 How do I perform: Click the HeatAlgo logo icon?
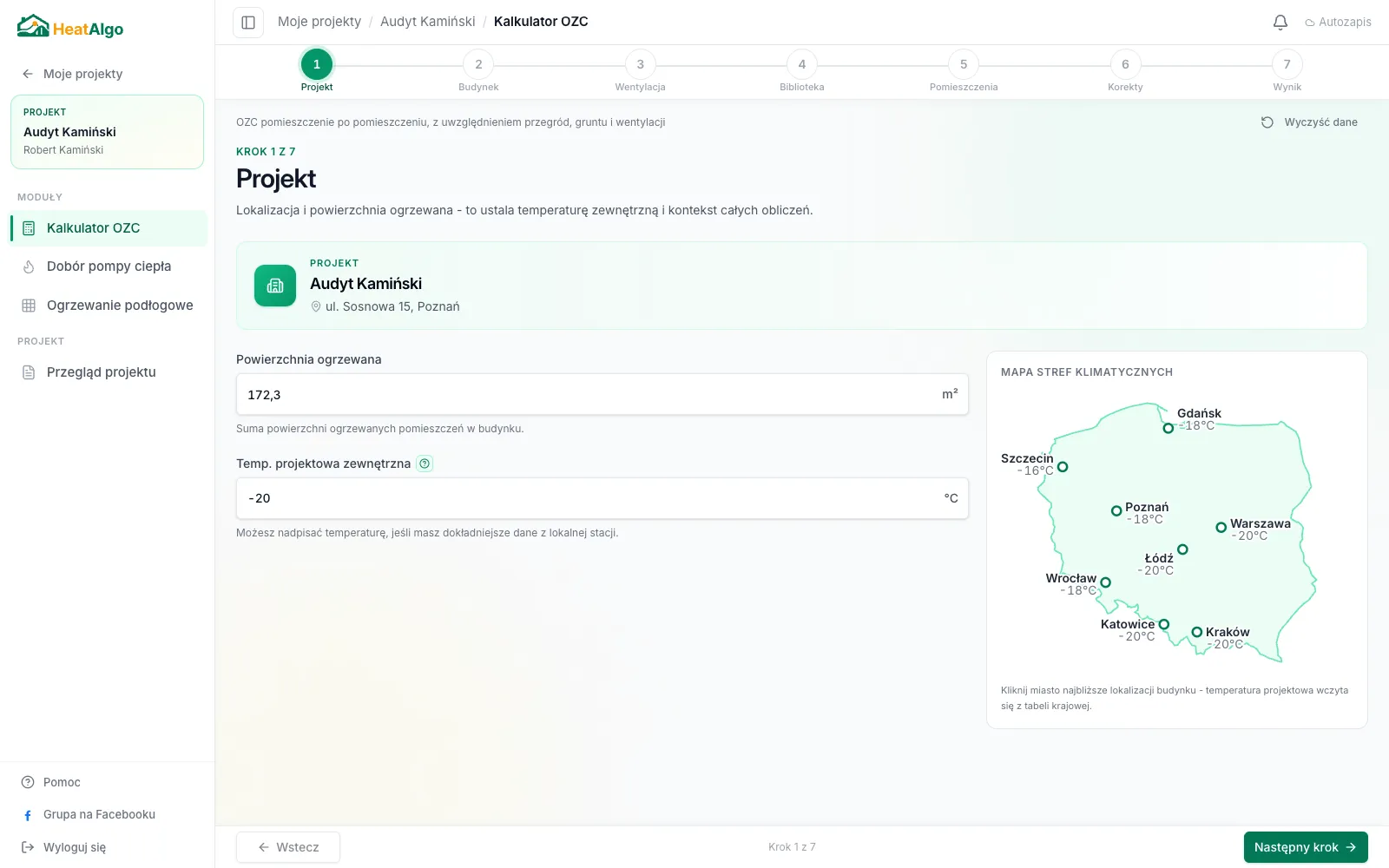(33, 26)
